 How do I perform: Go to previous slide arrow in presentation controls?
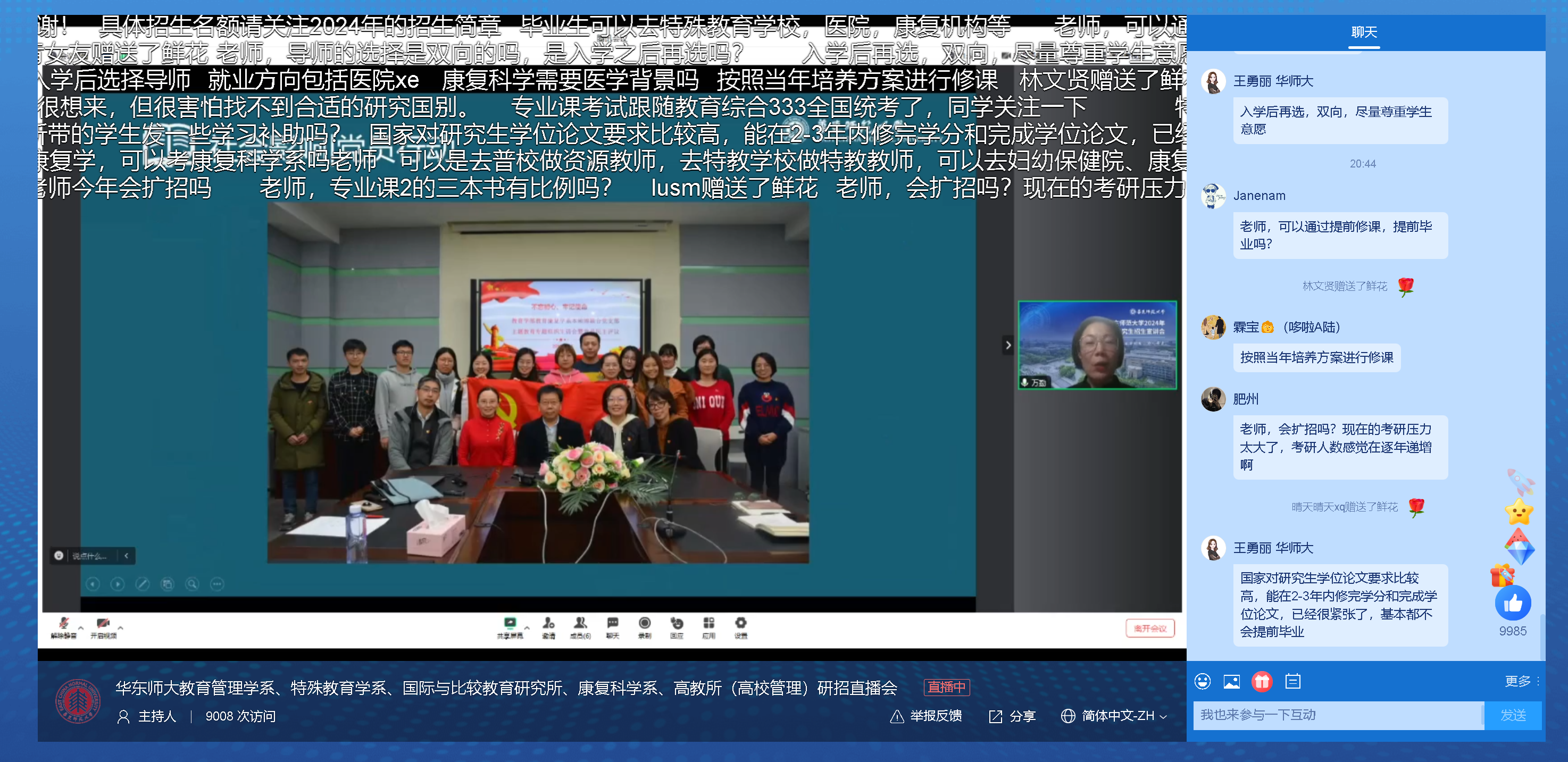coord(93,584)
